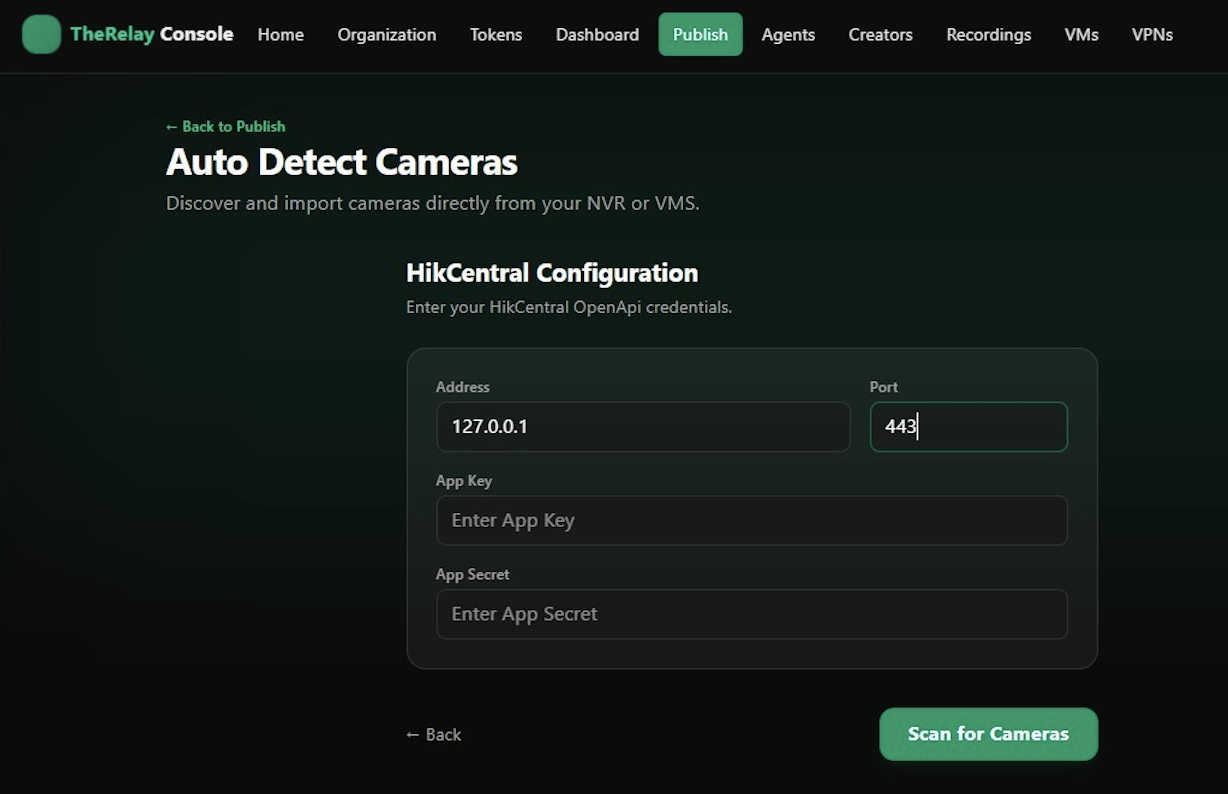Open the Recordings section

click(x=988, y=34)
